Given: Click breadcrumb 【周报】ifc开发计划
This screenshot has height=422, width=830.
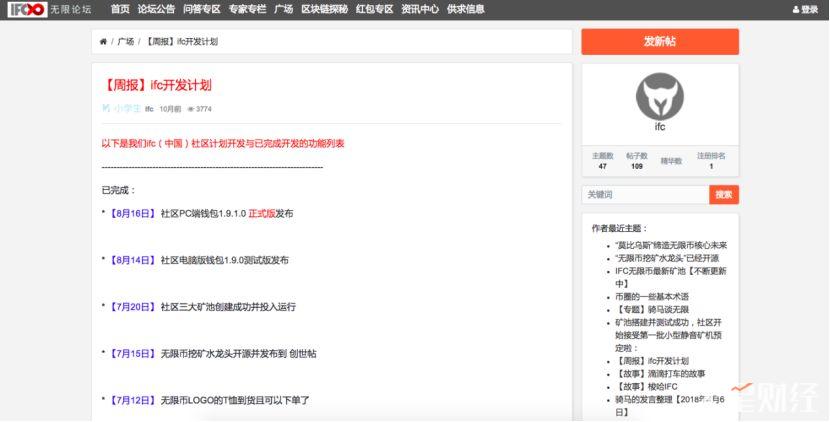Looking at the screenshot, I should point(181,41).
